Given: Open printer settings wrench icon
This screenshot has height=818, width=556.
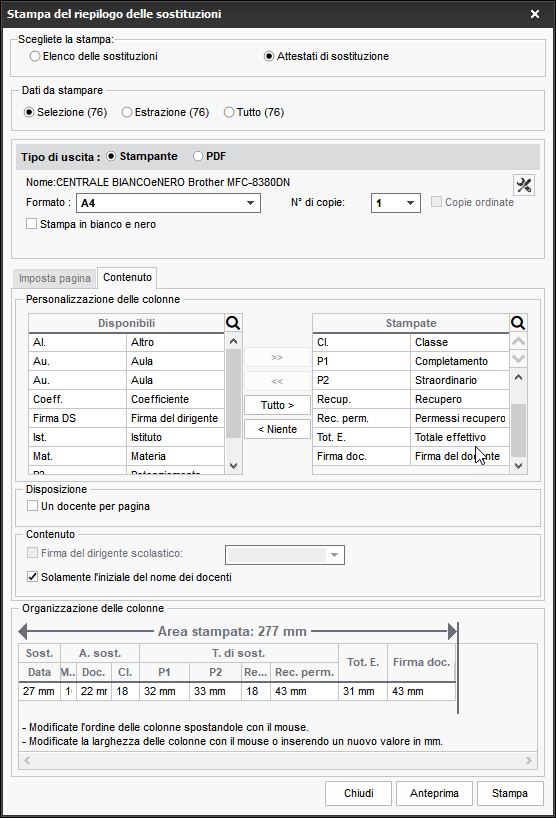Looking at the screenshot, I should [524, 185].
